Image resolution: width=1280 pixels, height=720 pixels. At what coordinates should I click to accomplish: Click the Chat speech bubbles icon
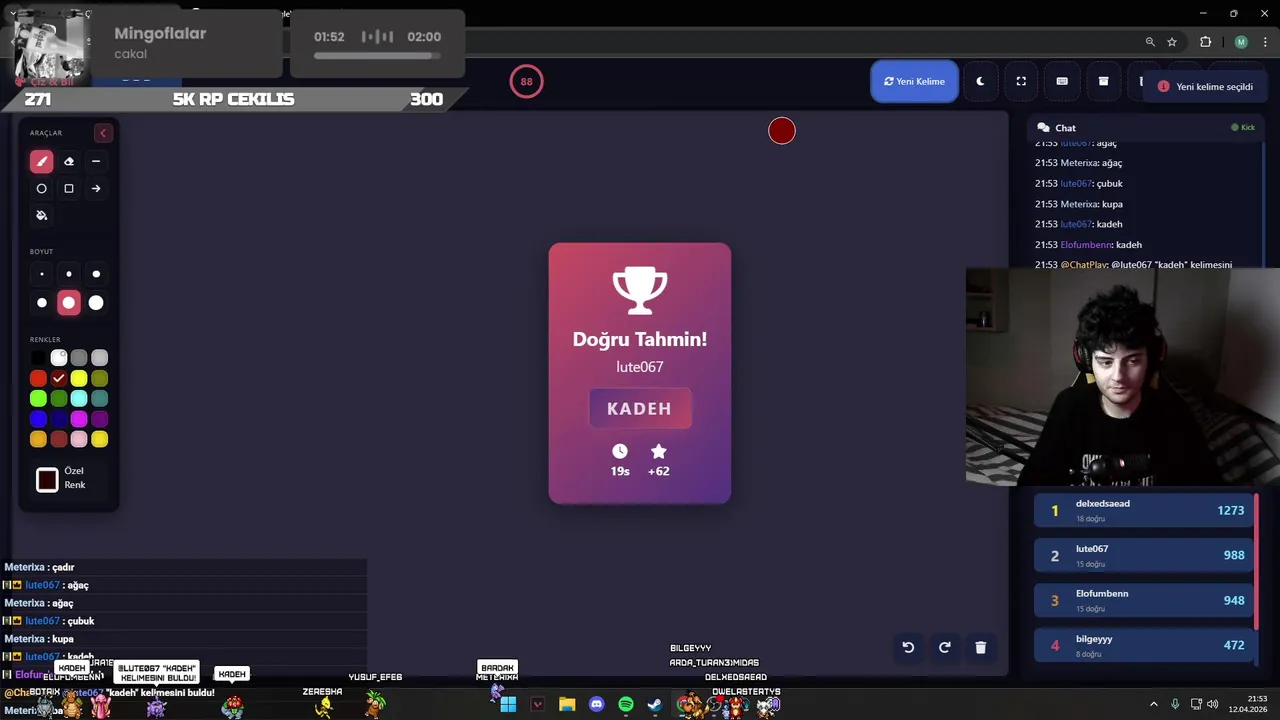click(1043, 128)
